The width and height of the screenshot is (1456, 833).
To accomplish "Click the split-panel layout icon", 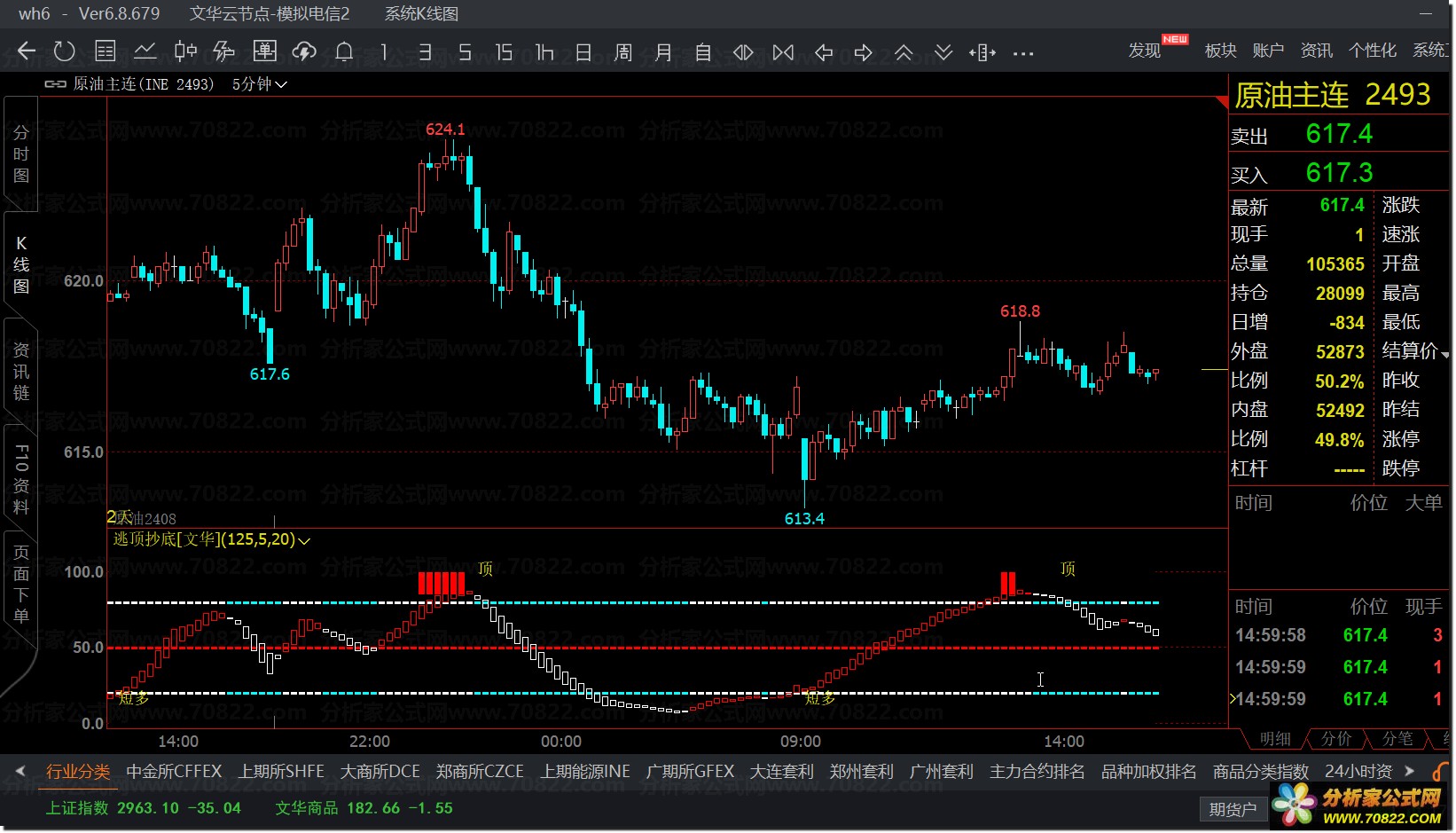I will coord(982,52).
